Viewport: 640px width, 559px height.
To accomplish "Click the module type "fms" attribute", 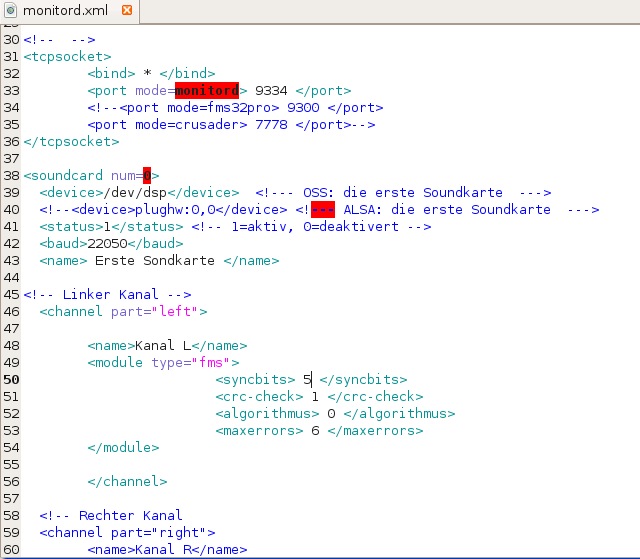I will click(x=191, y=363).
